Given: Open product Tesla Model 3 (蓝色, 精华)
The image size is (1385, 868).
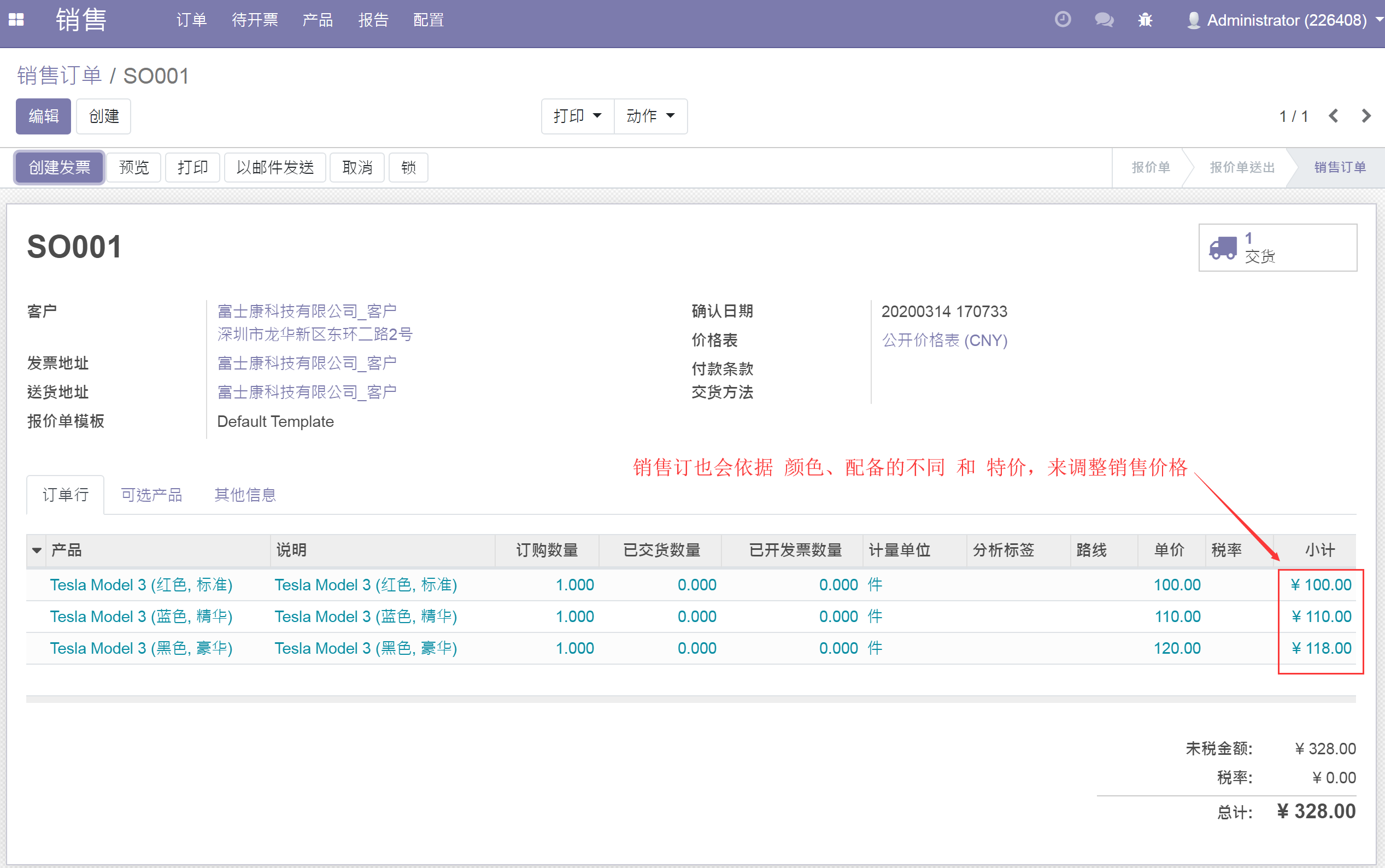Looking at the screenshot, I should click(141, 616).
